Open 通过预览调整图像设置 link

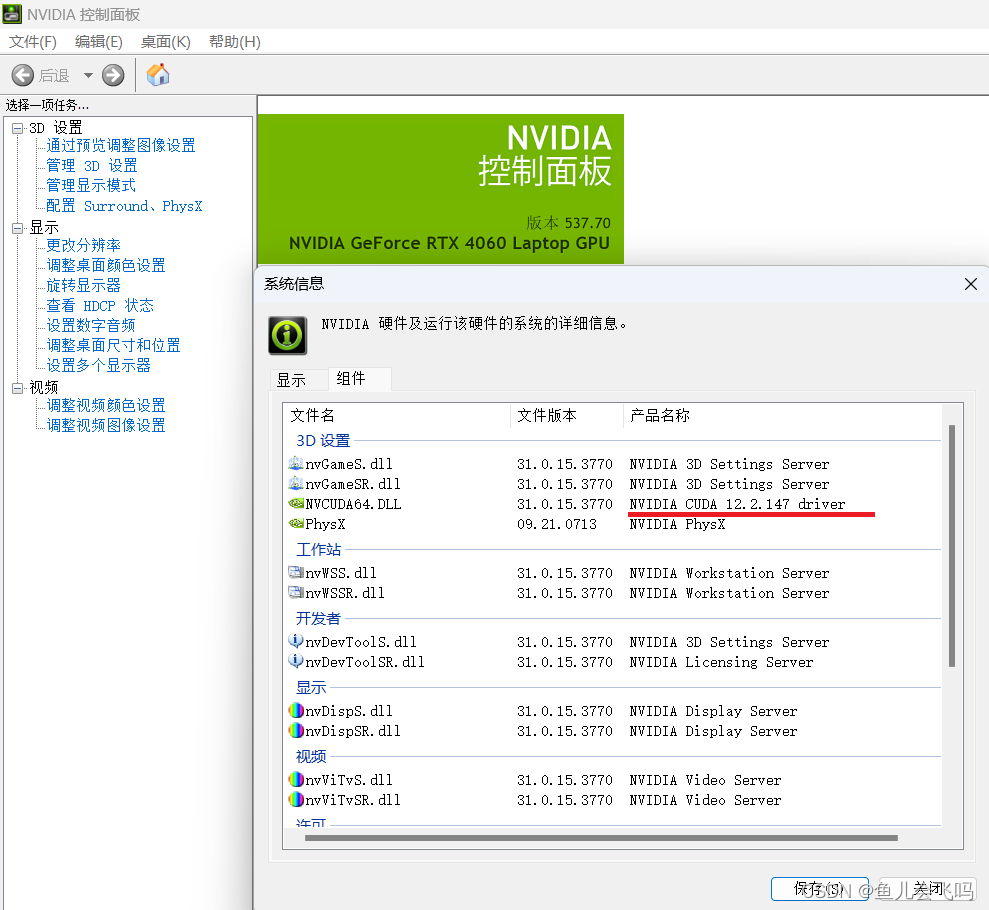pyautogui.click(x=120, y=146)
